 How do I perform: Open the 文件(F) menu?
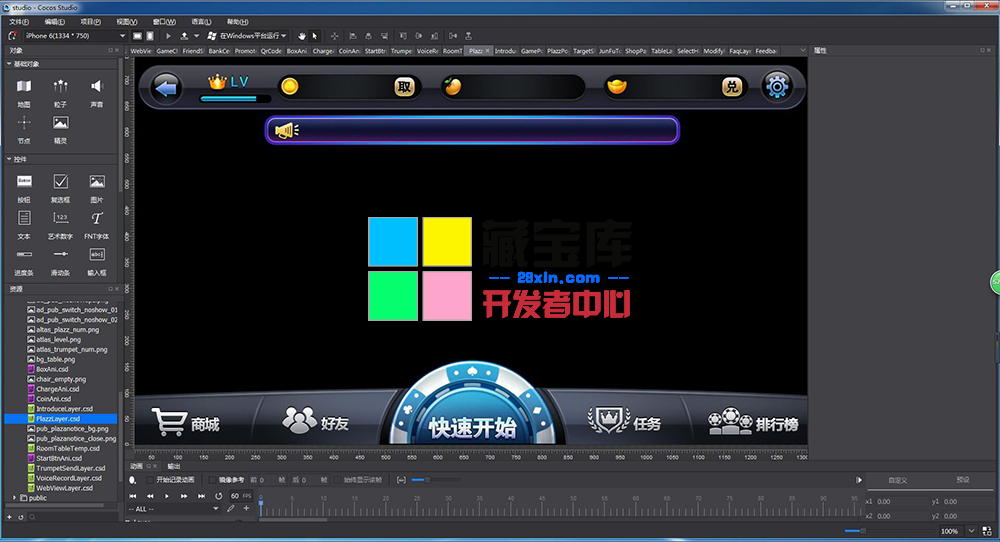pos(18,22)
